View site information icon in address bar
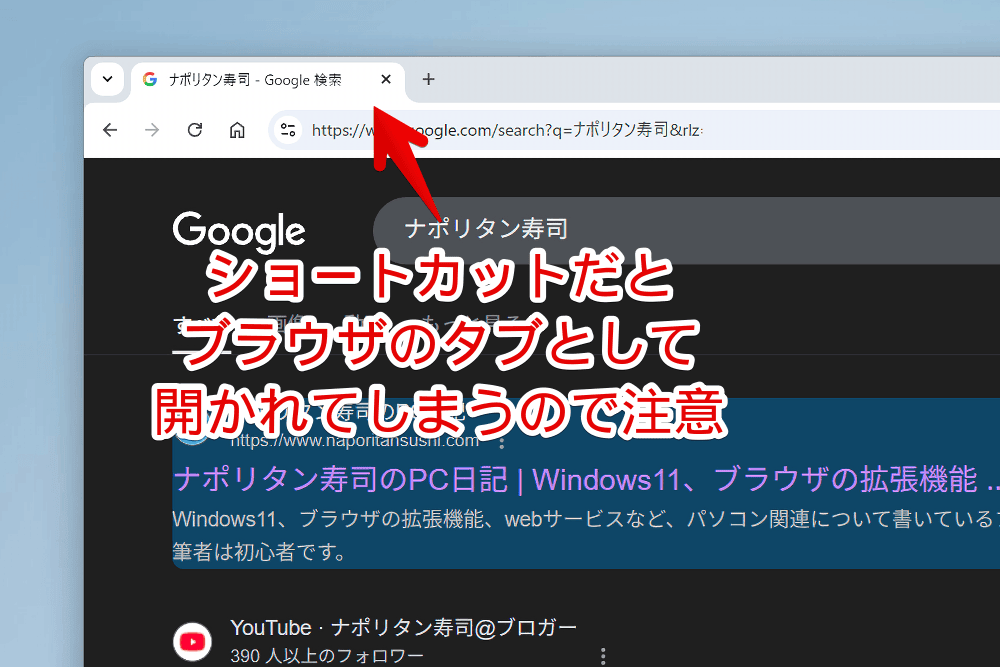 (288, 130)
